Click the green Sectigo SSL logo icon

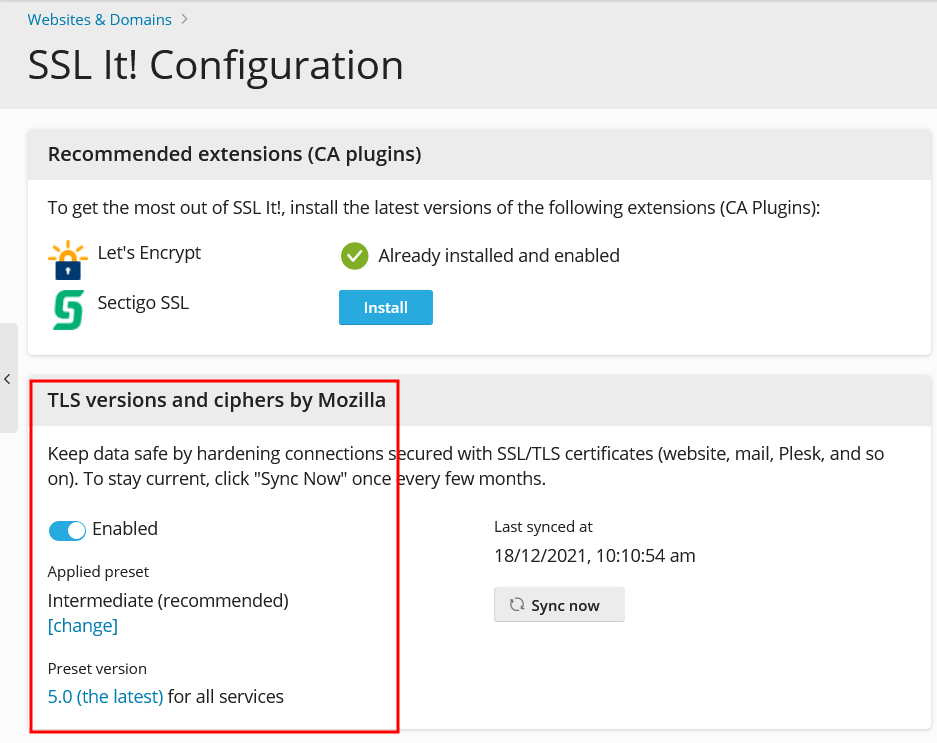point(68,310)
